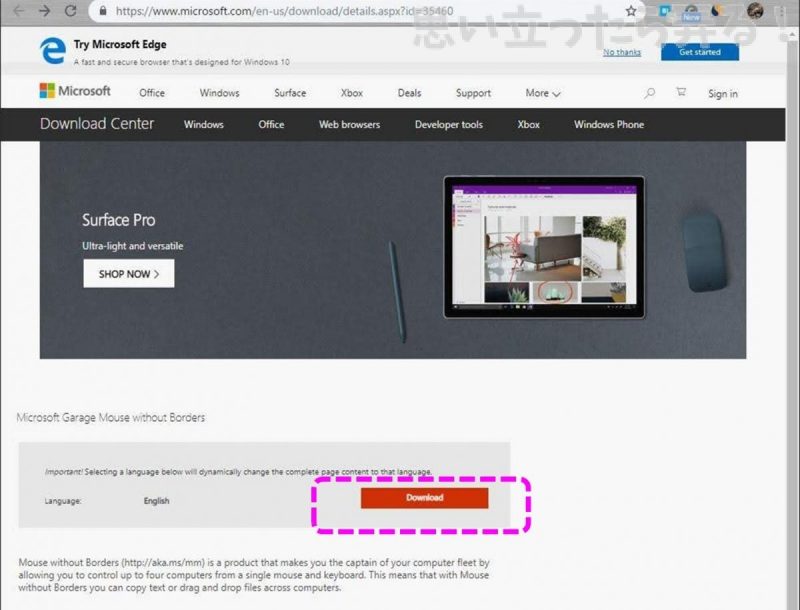Click the Download Center heading link
800x610 pixels.
coord(97,123)
